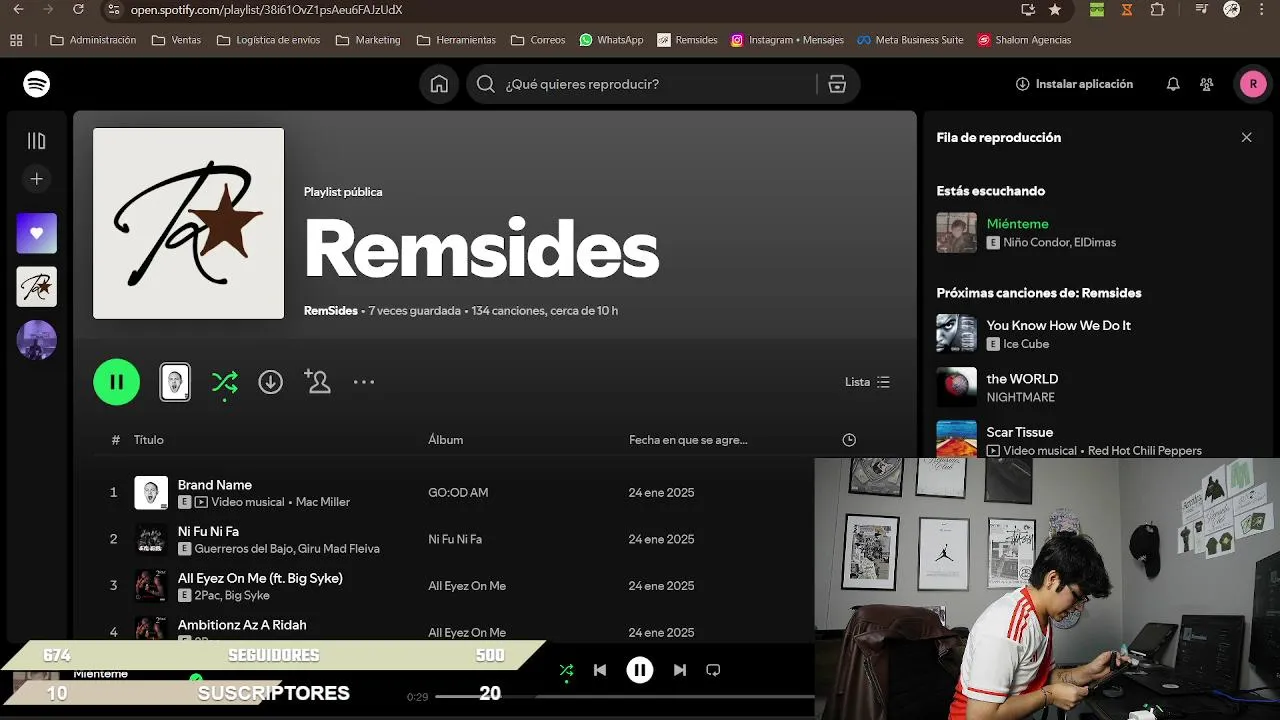Image resolution: width=1280 pixels, height=720 pixels.
Task: Create a new playlist with plus icon
Action: 37,179
